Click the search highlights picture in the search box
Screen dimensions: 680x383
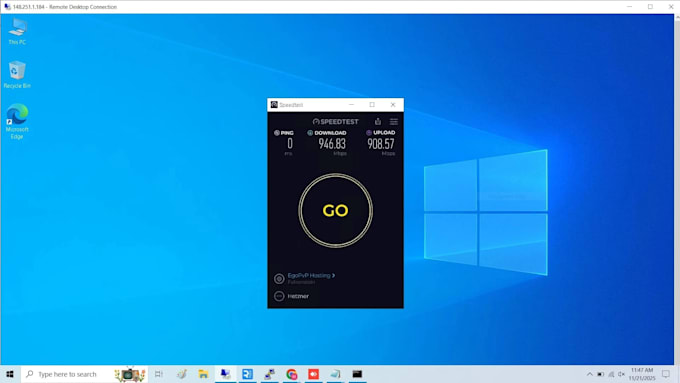[x=130, y=374]
